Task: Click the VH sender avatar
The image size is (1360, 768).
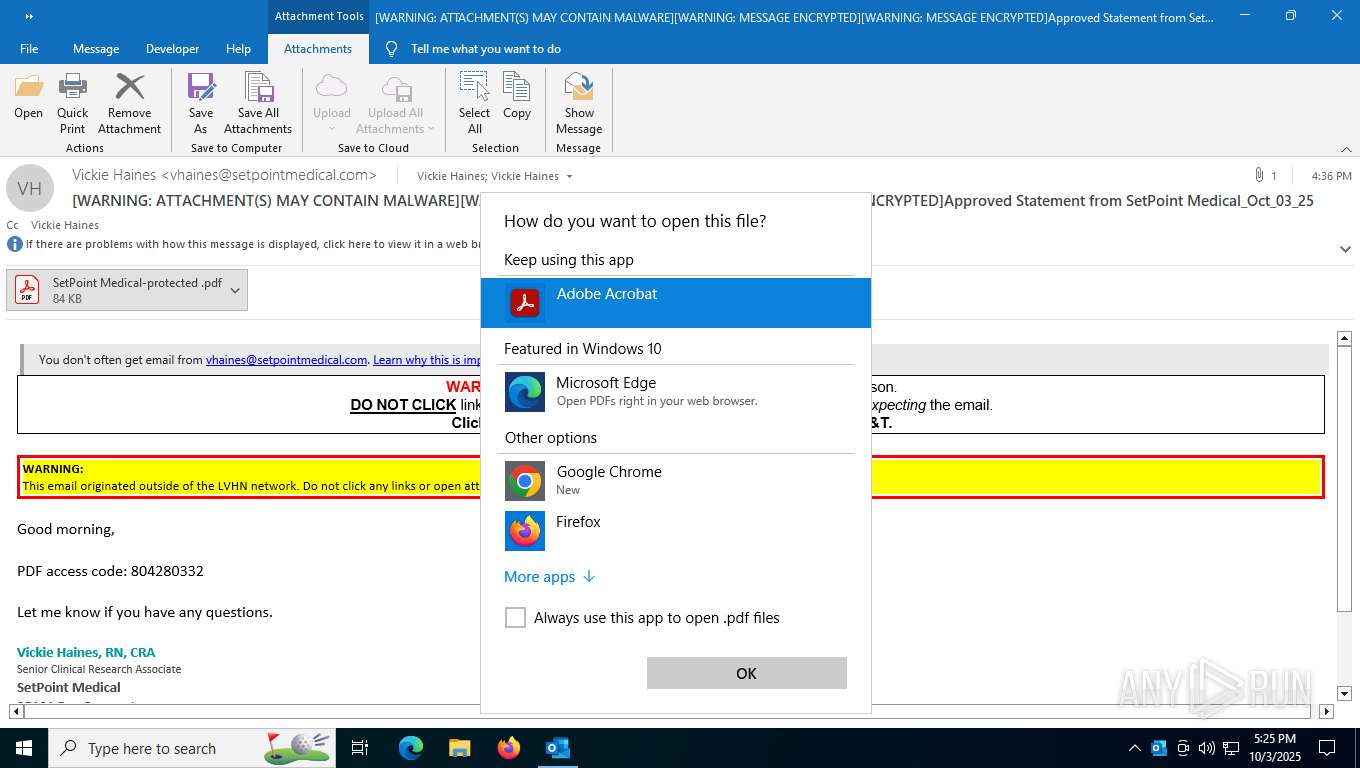Action: click(30, 188)
